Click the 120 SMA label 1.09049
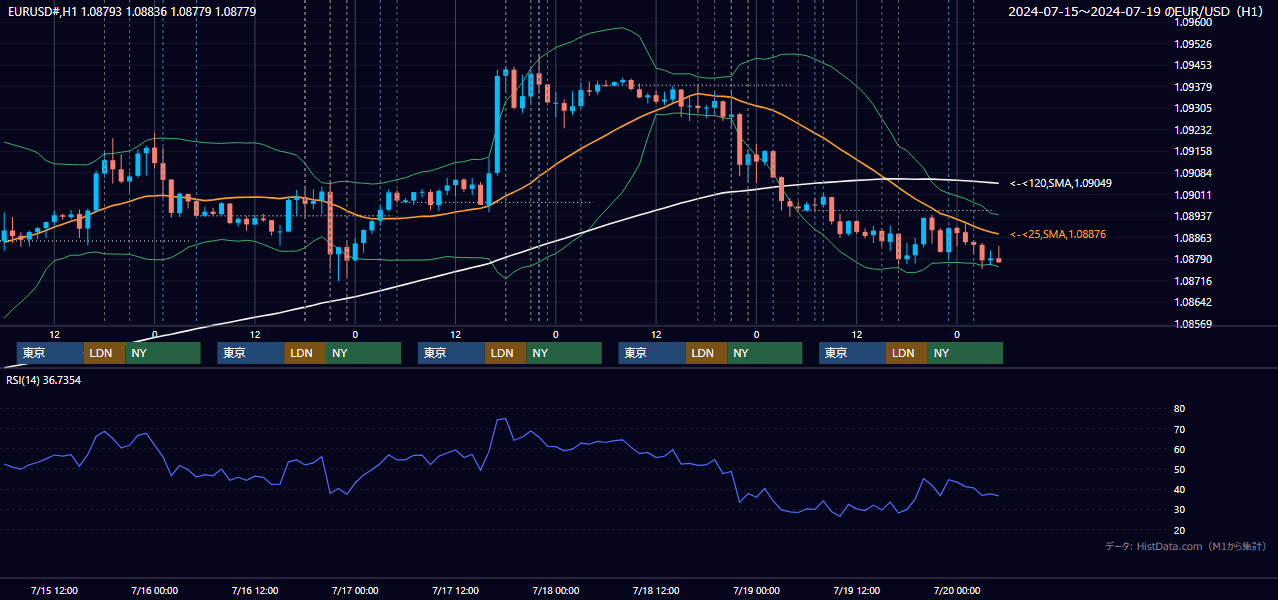 coord(1060,184)
